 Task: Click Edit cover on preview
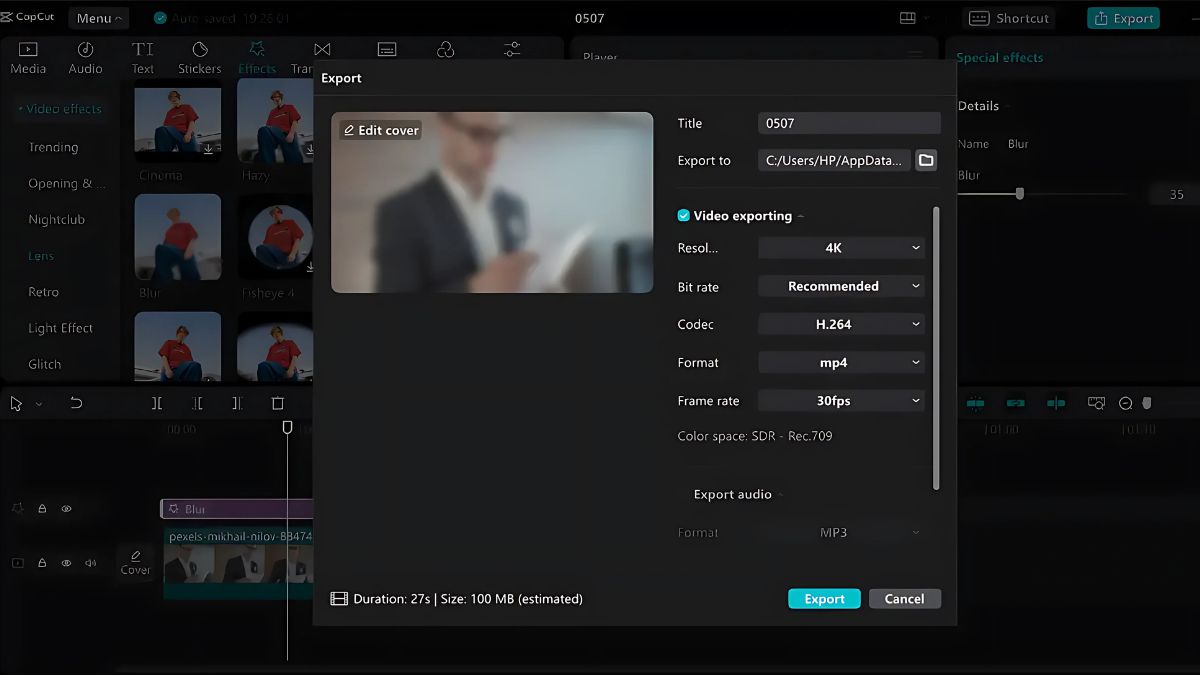click(x=380, y=130)
